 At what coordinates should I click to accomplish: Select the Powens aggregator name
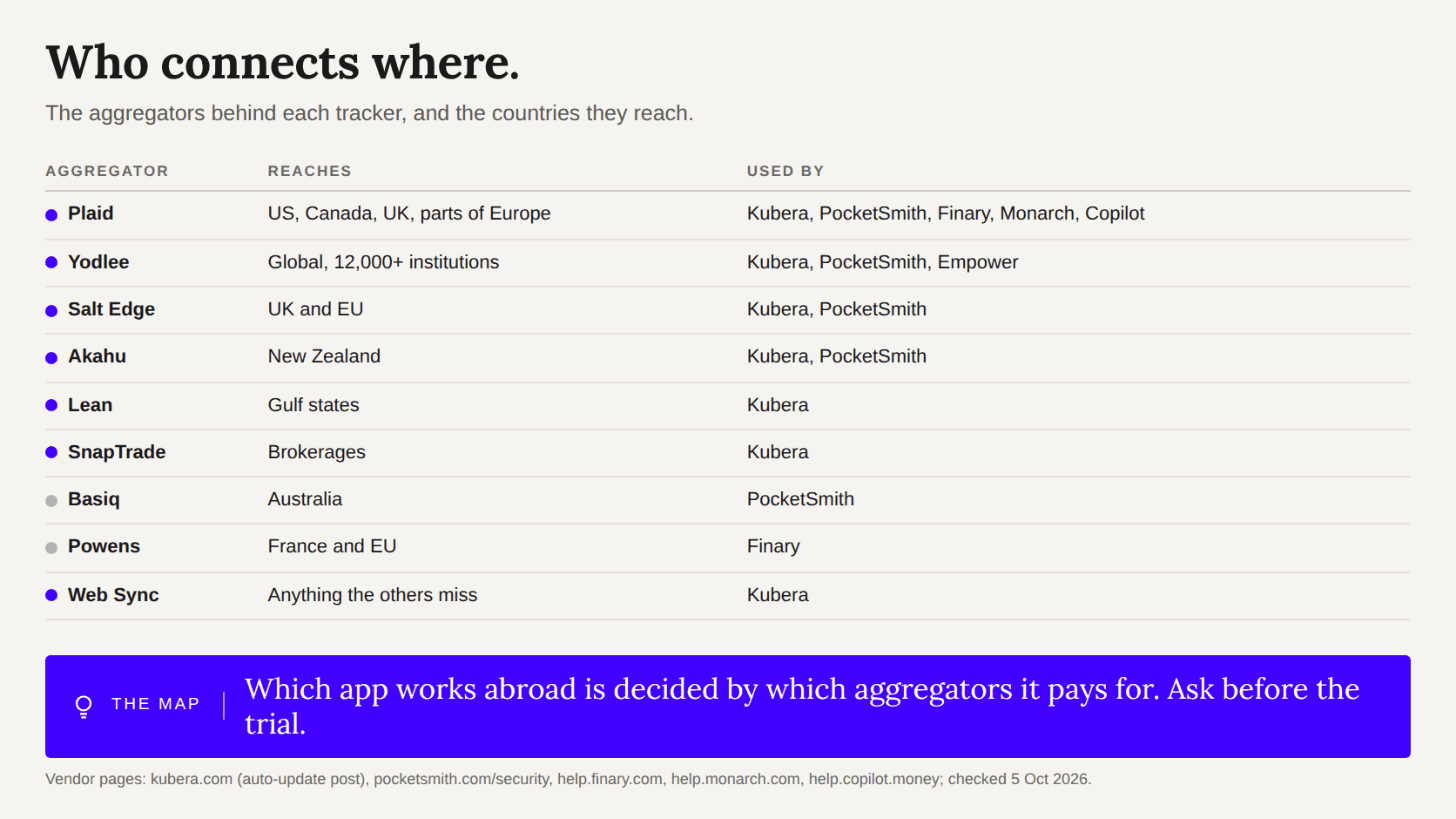pyautogui.click(x=104, y=546)
